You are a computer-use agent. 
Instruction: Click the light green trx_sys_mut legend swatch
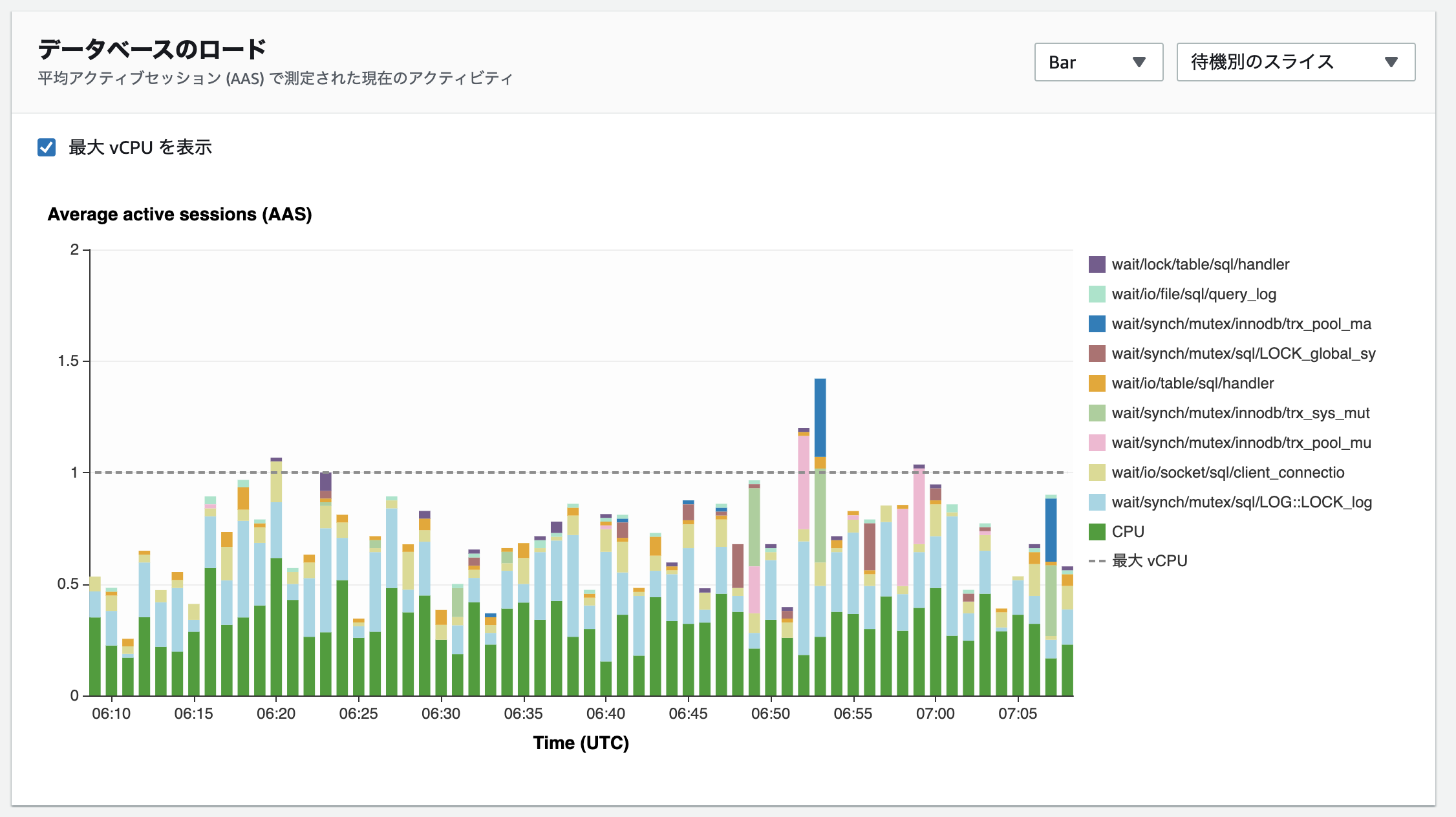[1097, 413]
